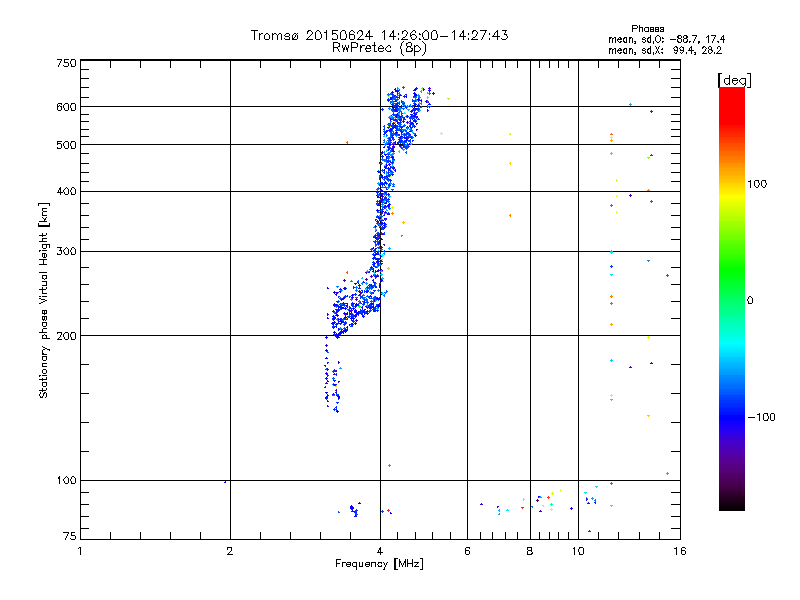
Task: Click the y-axis tick label '600'
Action: pyautogui.click(x=66, y=107)
